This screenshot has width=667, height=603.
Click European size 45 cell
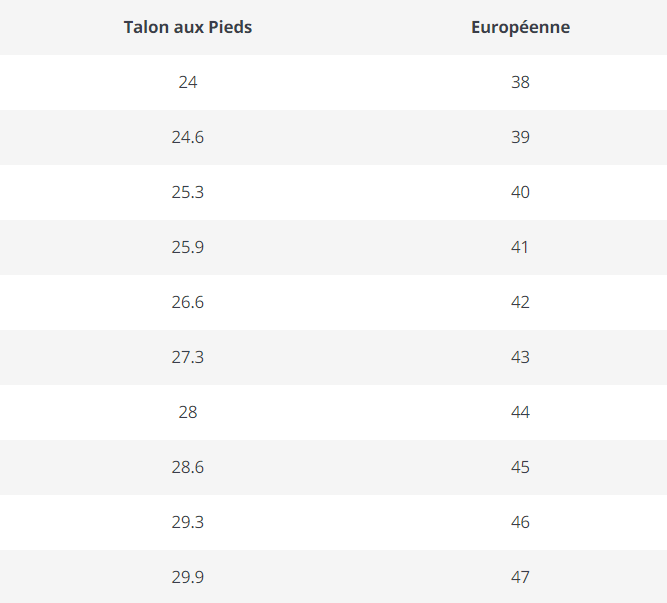click(520, 467)
